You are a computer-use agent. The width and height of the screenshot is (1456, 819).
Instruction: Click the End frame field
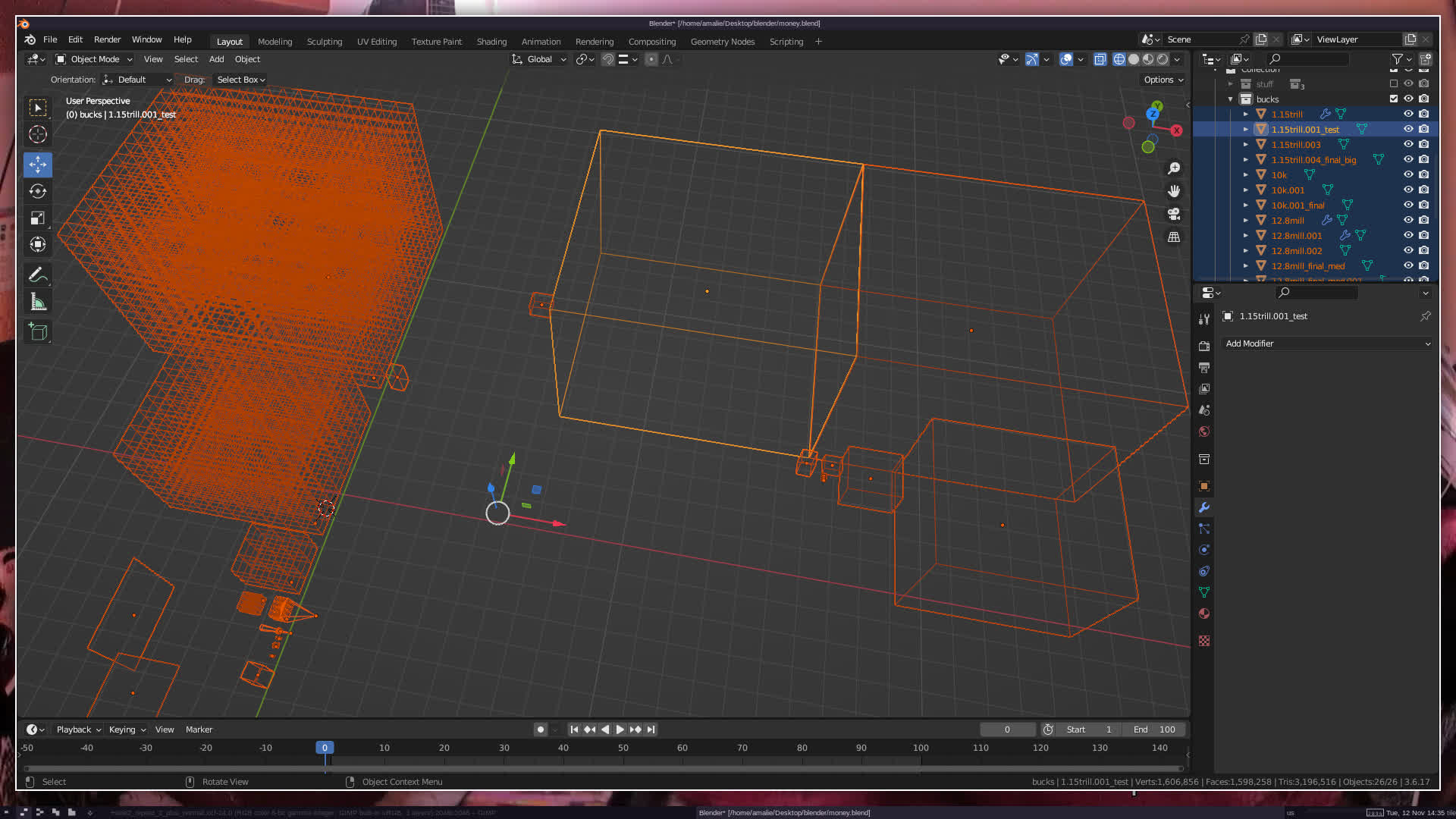(x=1154, y=730)
